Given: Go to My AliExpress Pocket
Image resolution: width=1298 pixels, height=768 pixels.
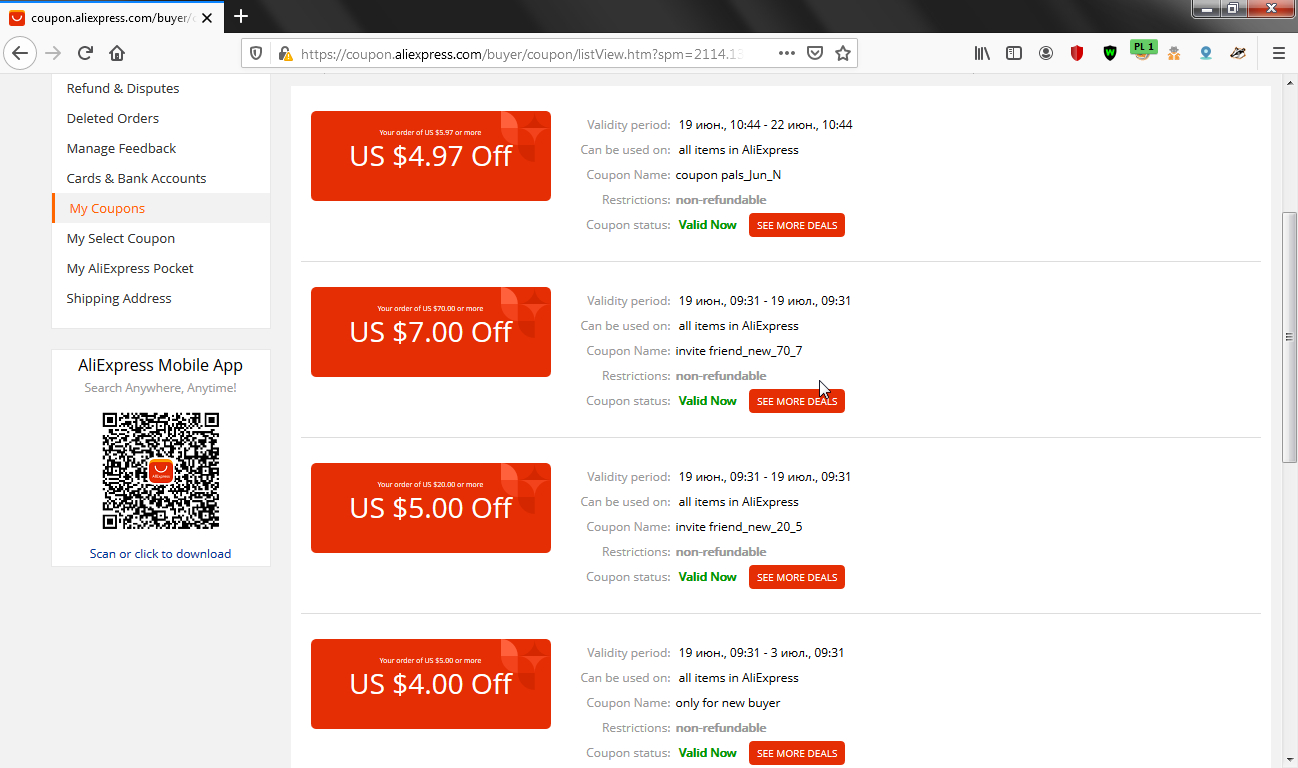Looking at the screenshot, I should point(130,268).
